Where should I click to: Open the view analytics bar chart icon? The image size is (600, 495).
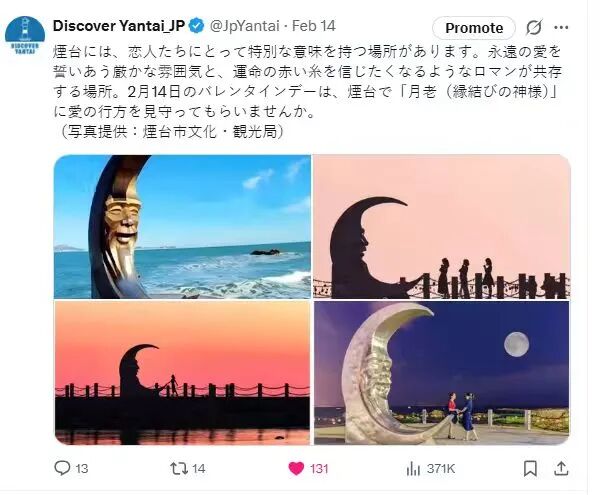coord(413,468)
